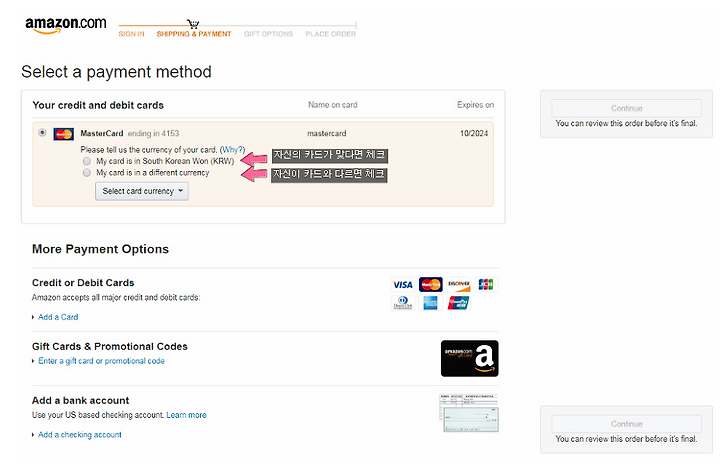Click the Select a payment method heading
720x465 pixels.
click(x=116, y=72)
